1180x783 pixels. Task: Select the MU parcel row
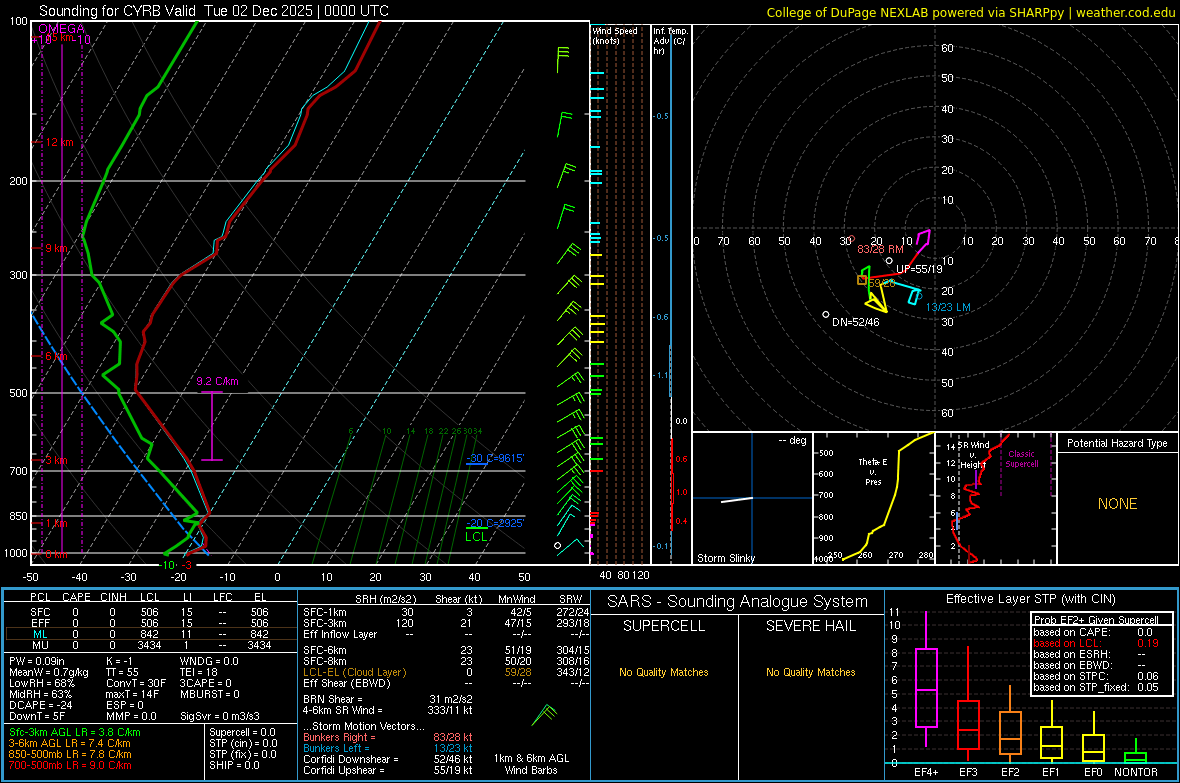[150, 645]
